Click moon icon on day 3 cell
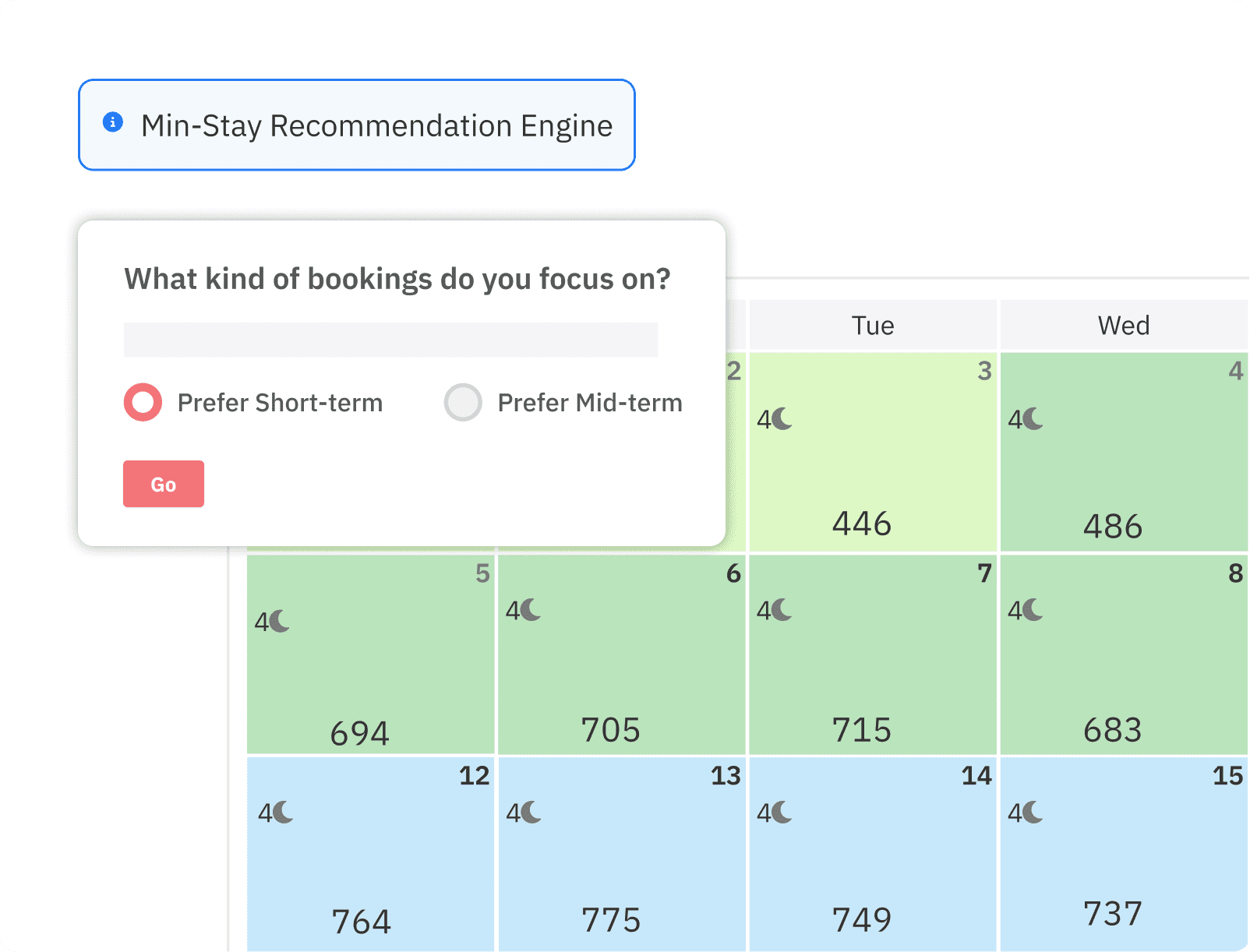1250x952 pixels. point(782,419)
